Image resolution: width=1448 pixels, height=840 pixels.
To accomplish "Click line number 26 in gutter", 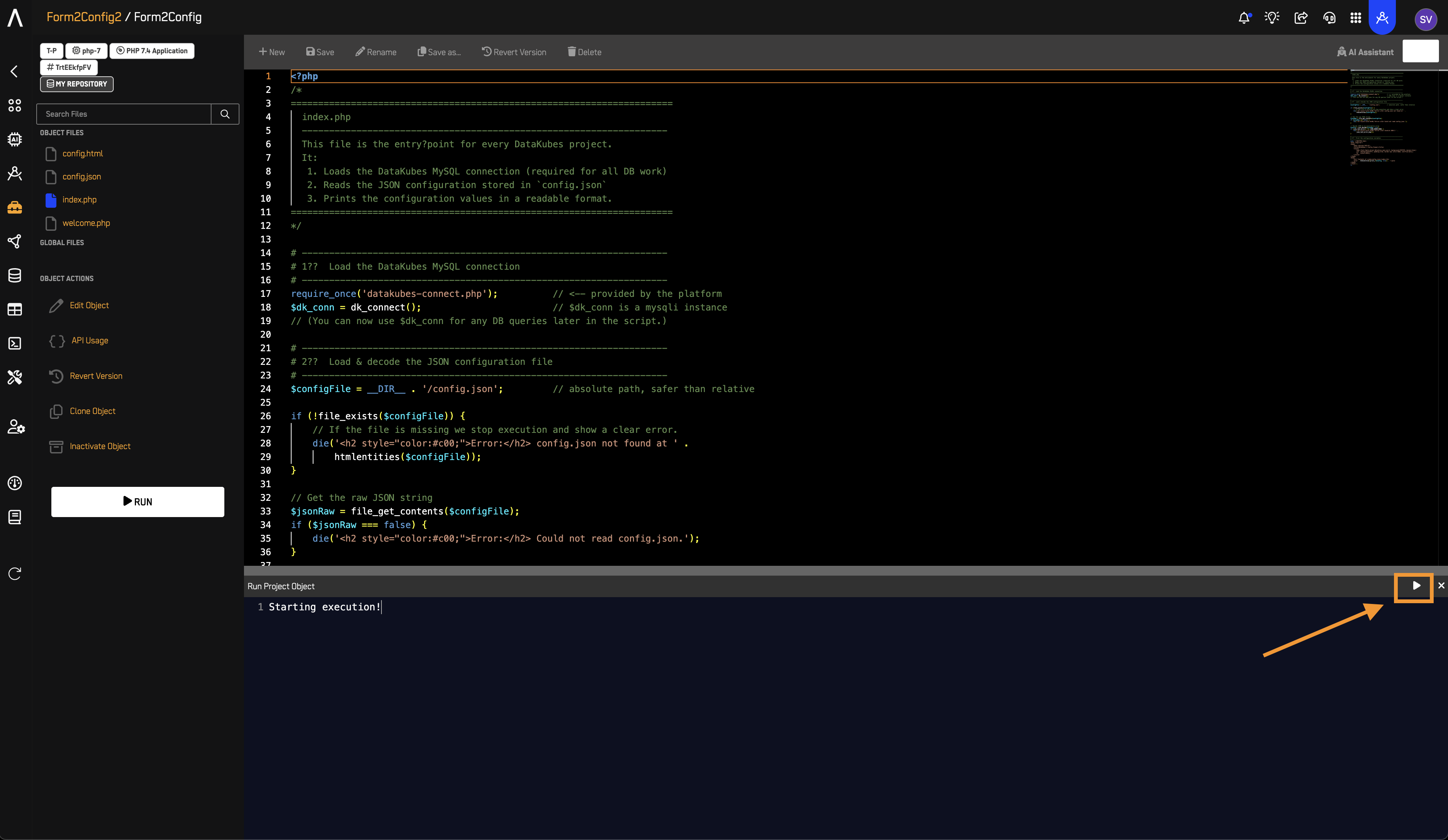I will click(266, 416).
